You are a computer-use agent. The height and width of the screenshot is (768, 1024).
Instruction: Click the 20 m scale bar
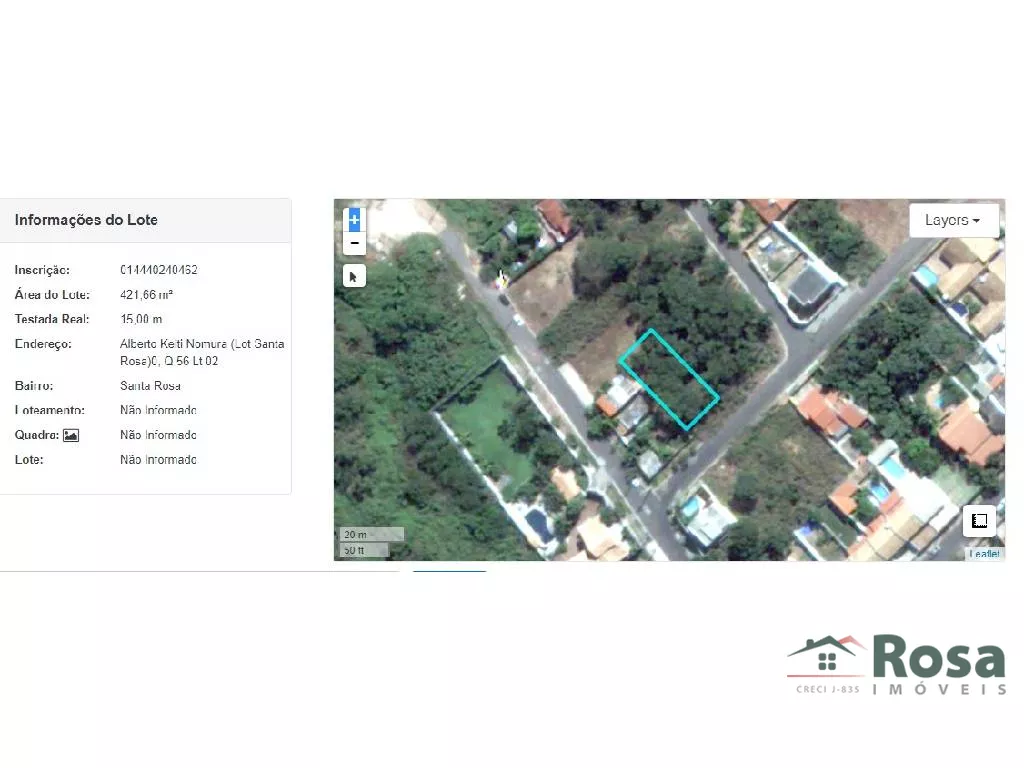(x=371, y=534)
